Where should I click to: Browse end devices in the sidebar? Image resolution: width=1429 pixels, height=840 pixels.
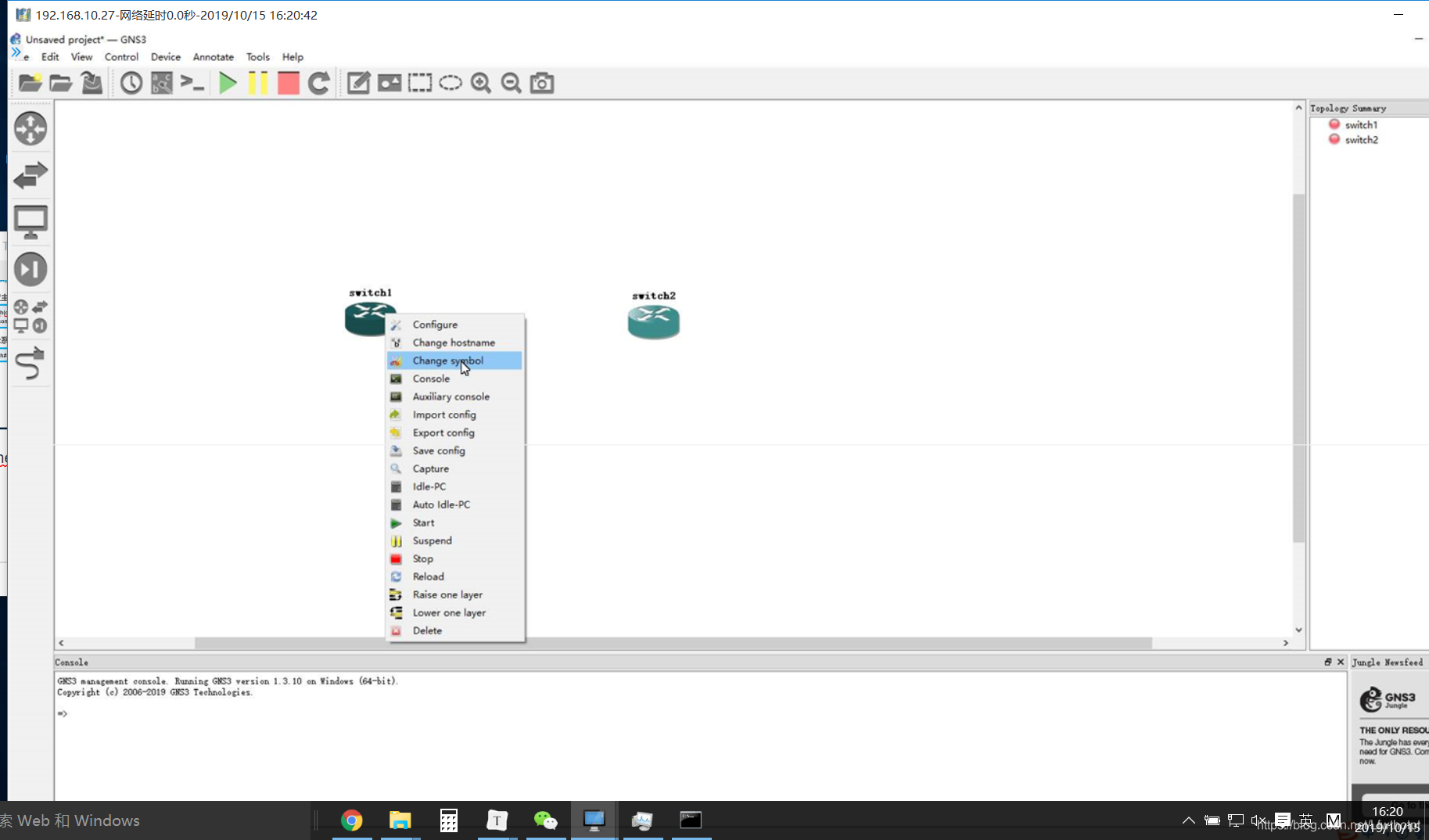(31, 222)
